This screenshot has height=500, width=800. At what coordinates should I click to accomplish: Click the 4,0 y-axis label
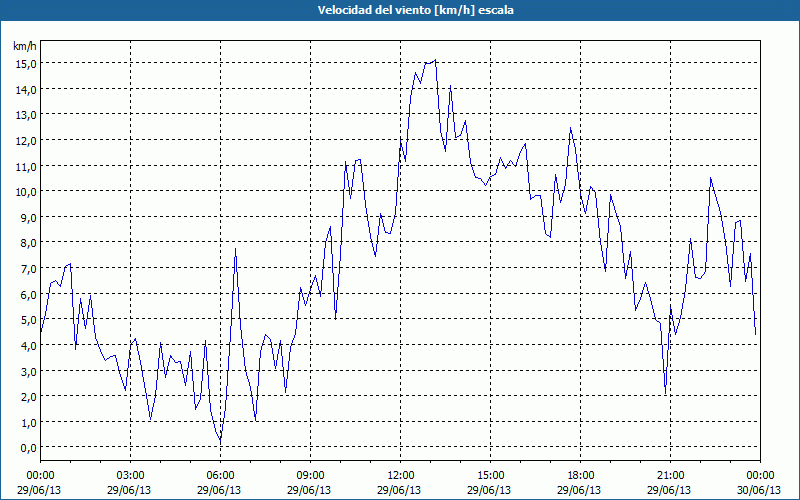[x=28, y=346]
